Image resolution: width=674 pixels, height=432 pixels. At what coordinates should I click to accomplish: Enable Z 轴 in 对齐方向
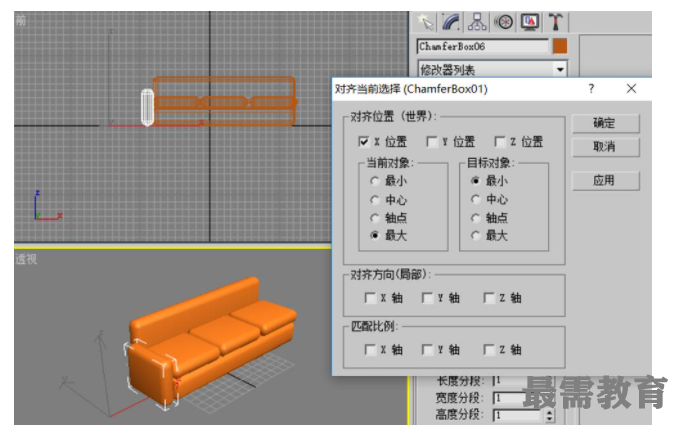coord(489,297)
